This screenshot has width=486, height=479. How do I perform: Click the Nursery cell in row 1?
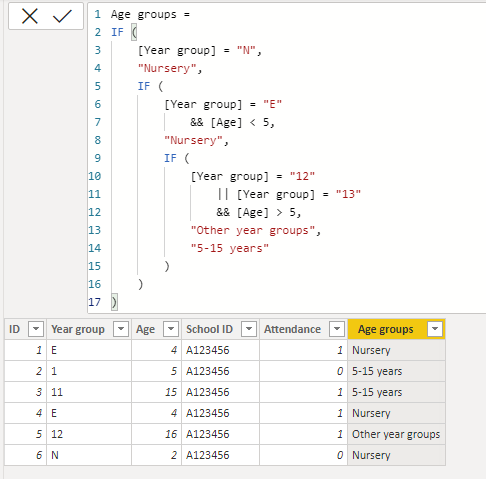click(x=396, y=350)
